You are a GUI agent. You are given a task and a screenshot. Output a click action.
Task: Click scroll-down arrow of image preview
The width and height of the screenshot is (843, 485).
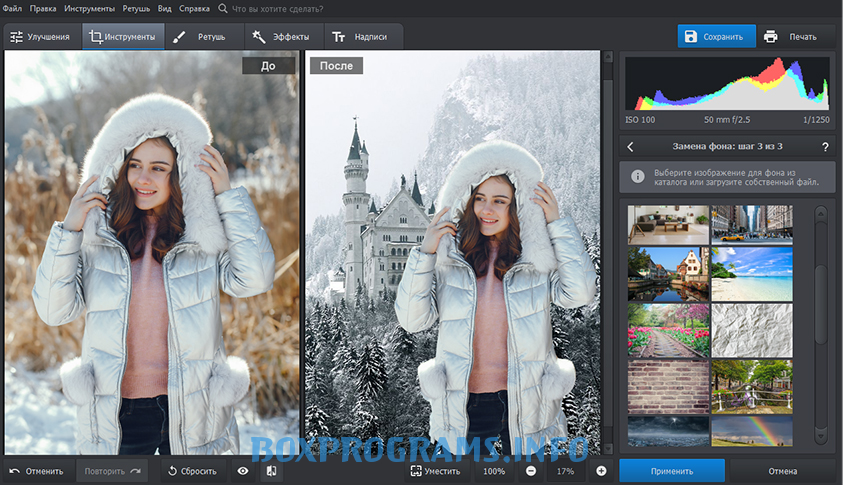click(608, 448)
